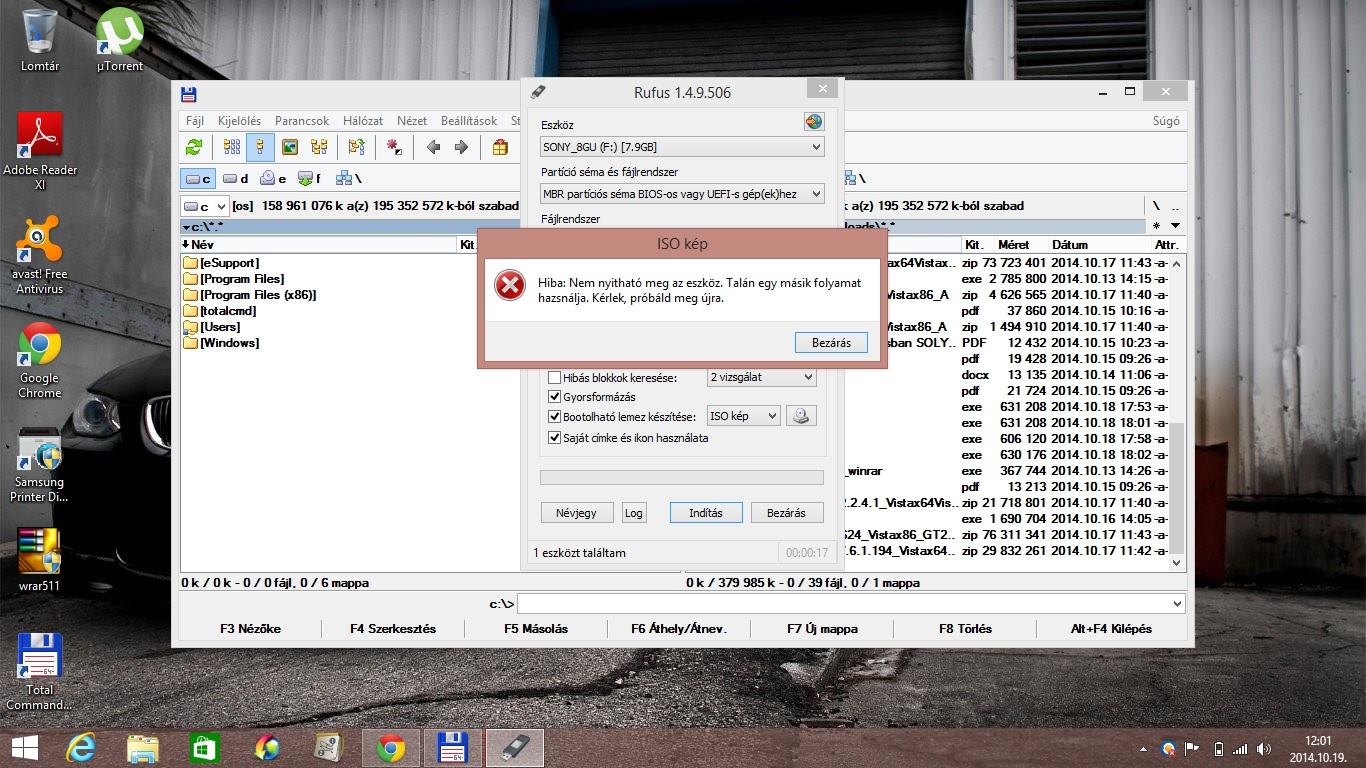Open the Lomtár recycle bin desktop icon
Image resolution: width=1366 pixels, height=768 pixels.
40,41
